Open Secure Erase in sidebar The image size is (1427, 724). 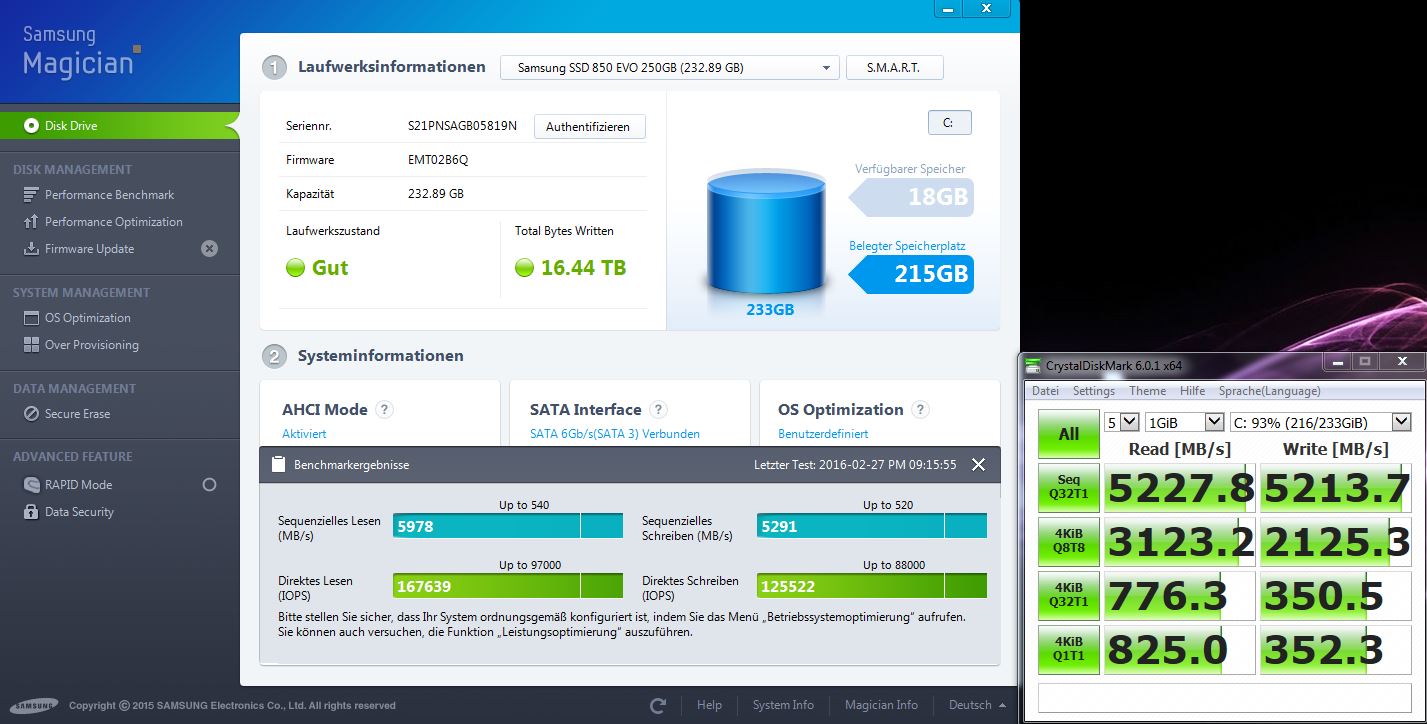(77, 414)
